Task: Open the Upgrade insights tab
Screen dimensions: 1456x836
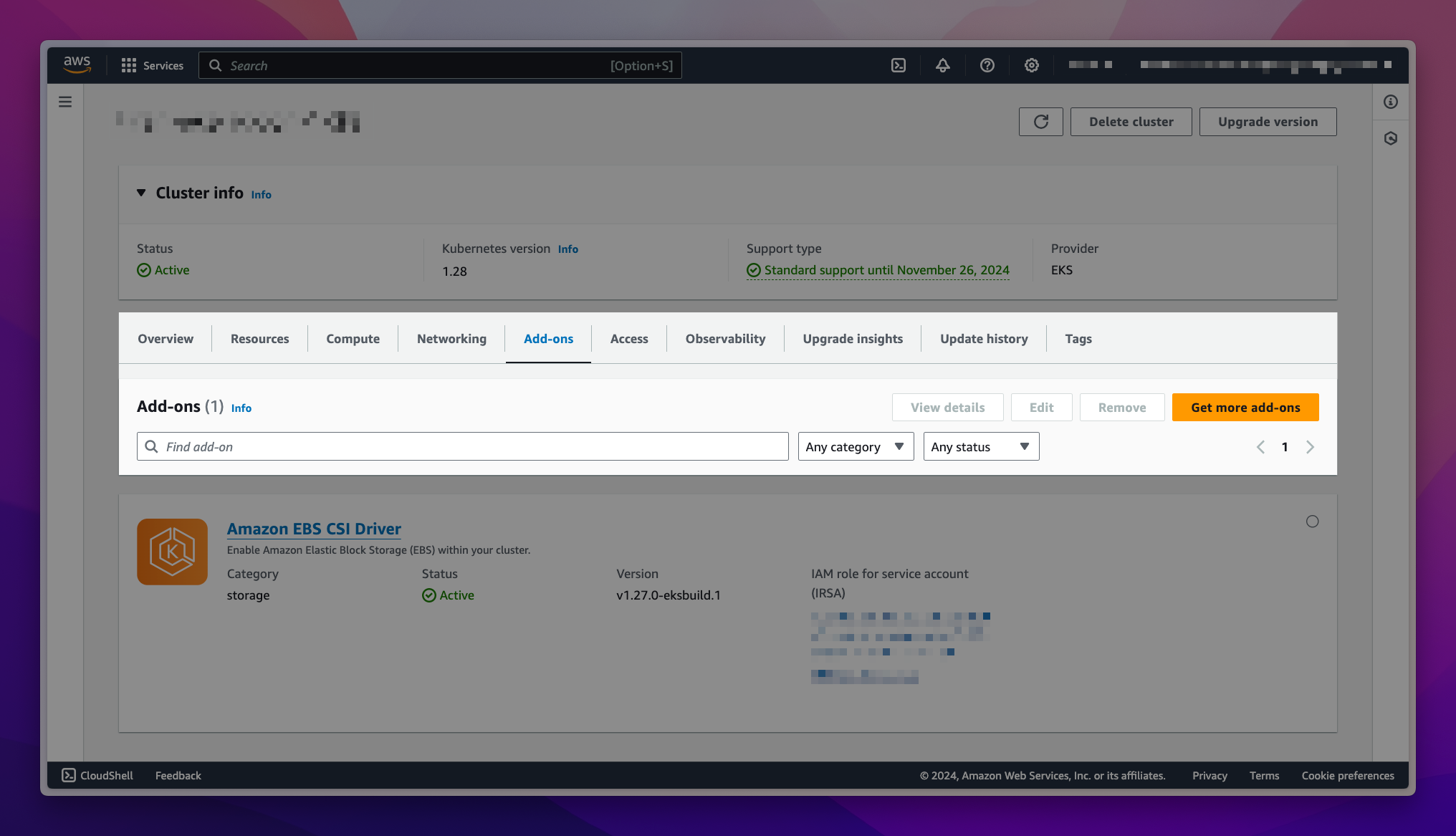Action: tap(853, 339)
